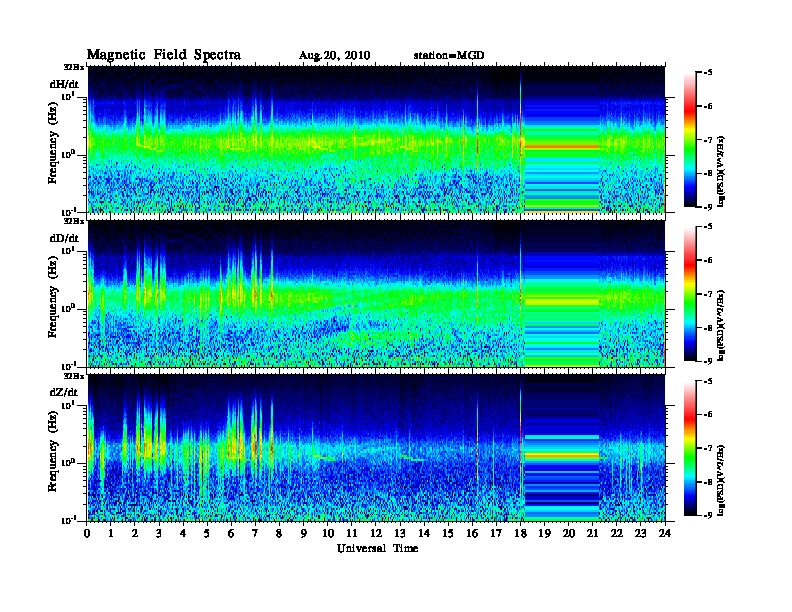Screen dimensions: 792x612
Task: Click the hour 12 tick label on the time axis
Action: pyautogui.click(x=376, y=533)
